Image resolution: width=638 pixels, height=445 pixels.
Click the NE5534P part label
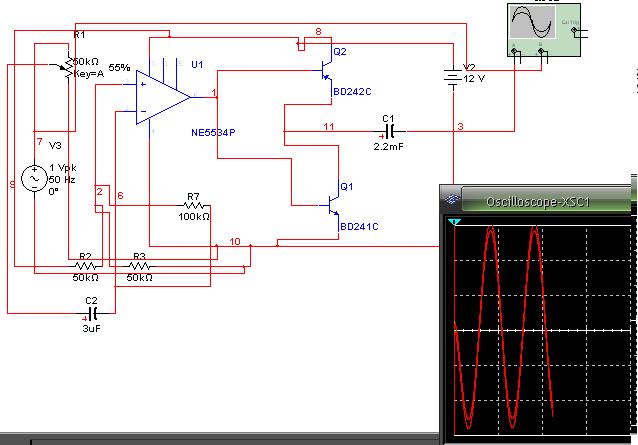pos(213,133)
